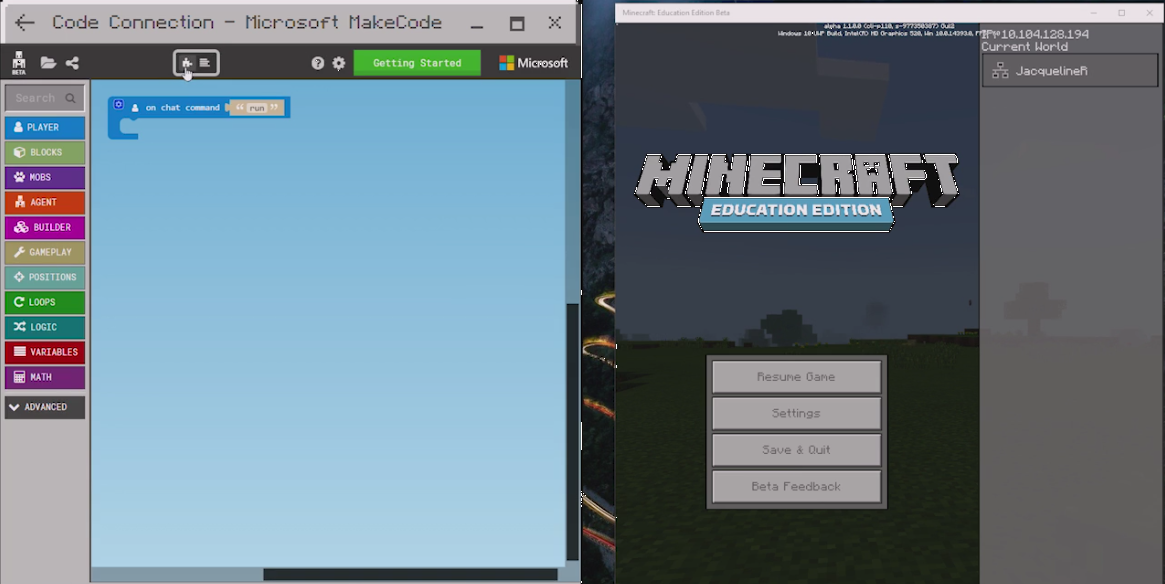The image size is (1165, 584).
Task: Open the Player blocks category
Action: [45, 127]
